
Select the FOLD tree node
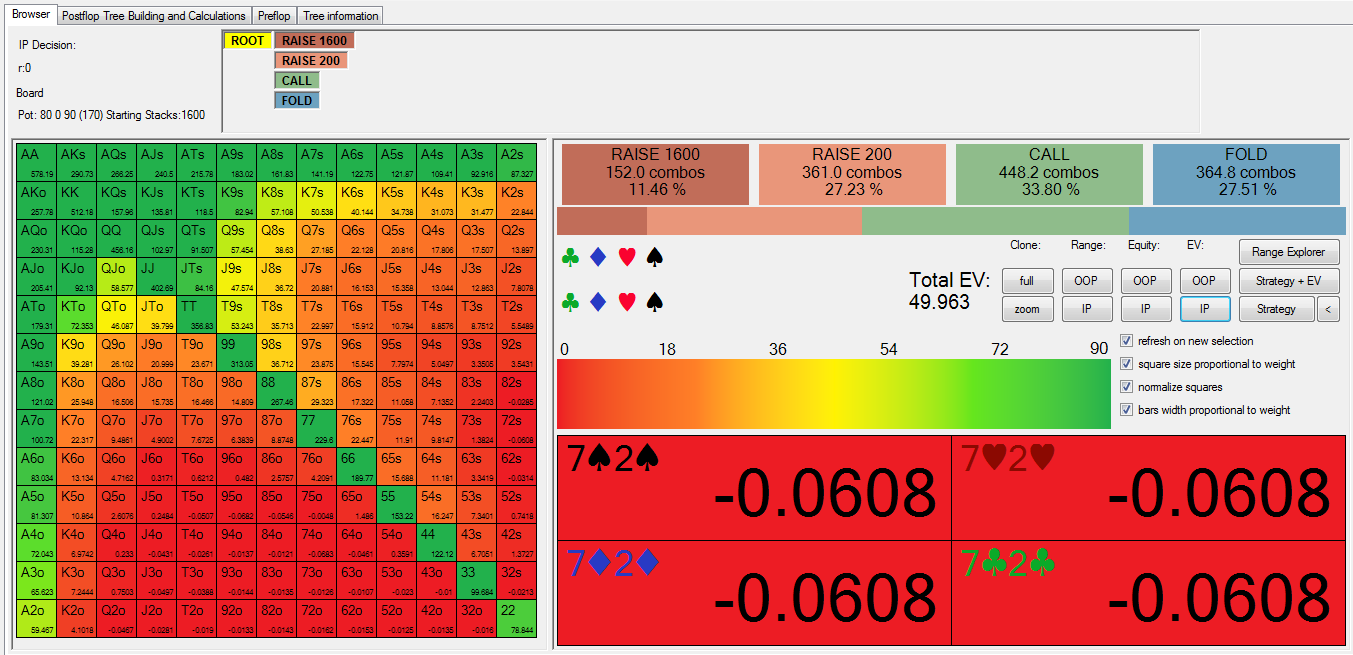[x=297, y=101]
